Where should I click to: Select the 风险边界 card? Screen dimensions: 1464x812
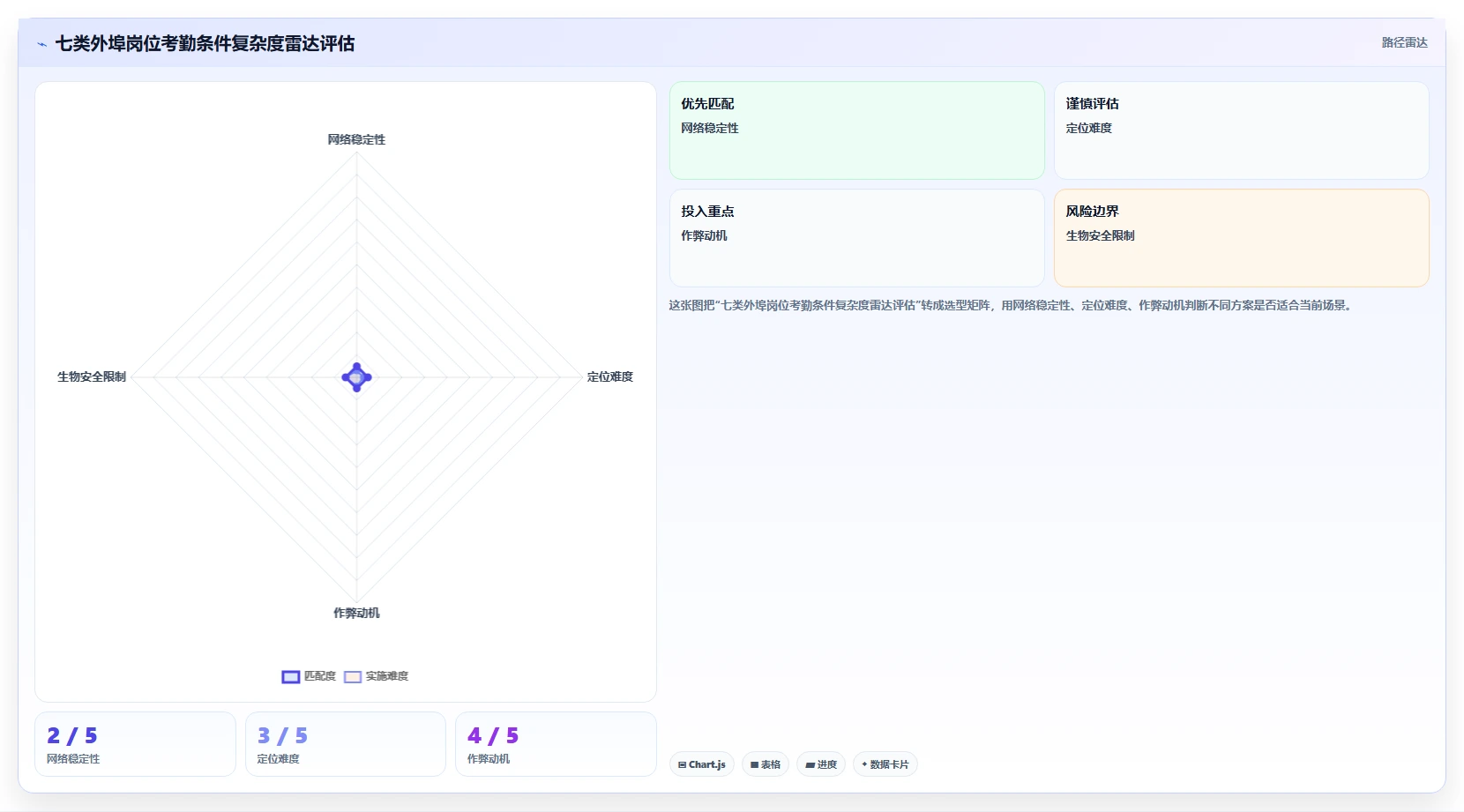pos(1242,238)
